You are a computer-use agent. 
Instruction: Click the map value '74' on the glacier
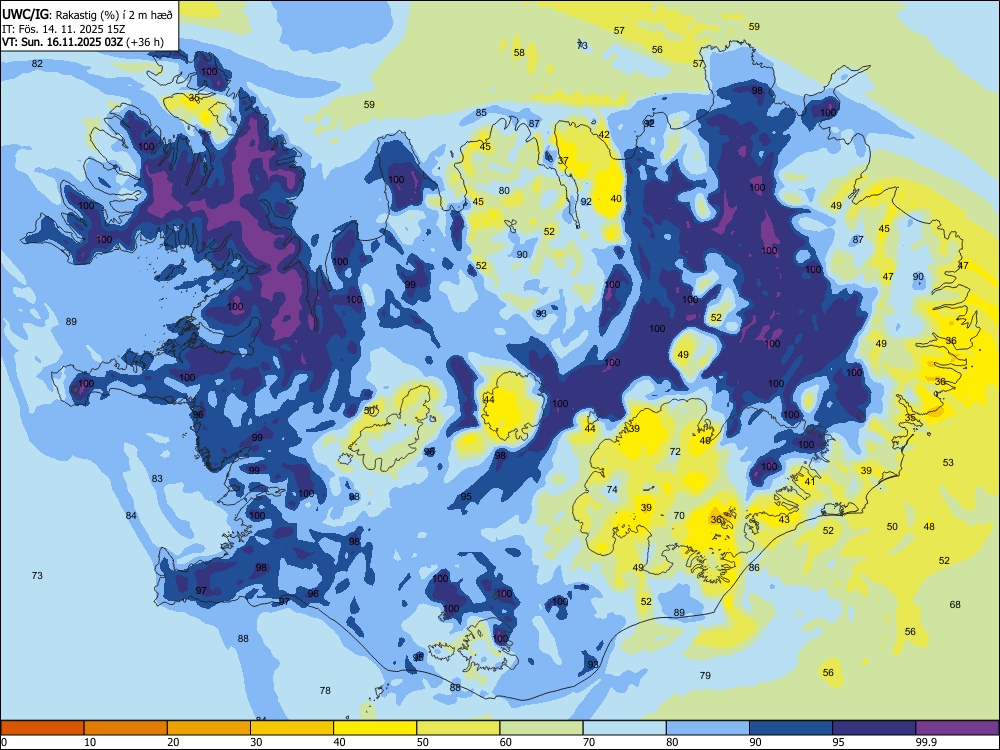612,490
